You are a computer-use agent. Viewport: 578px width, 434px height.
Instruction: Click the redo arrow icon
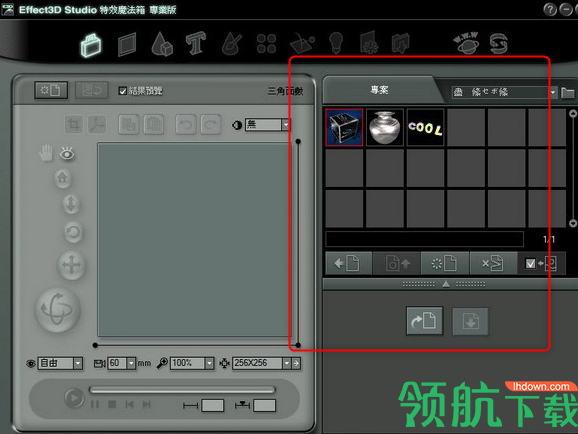coord(210,125)
